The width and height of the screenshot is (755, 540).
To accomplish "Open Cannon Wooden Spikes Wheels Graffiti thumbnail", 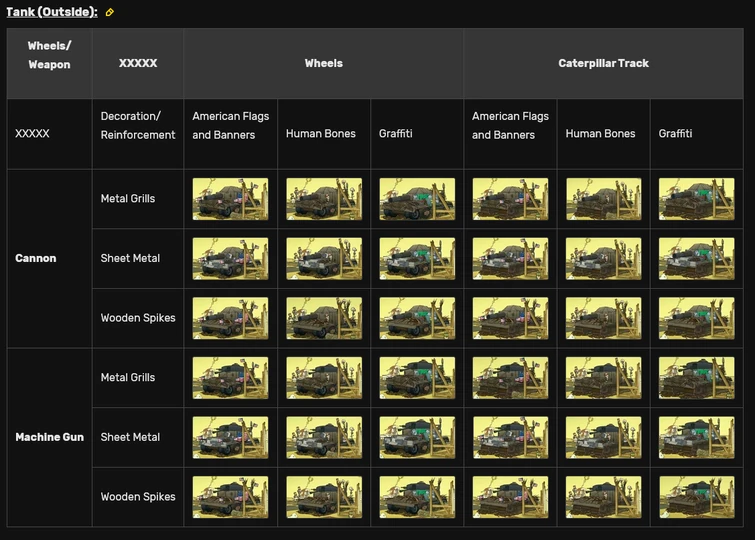I will point(417,318).
